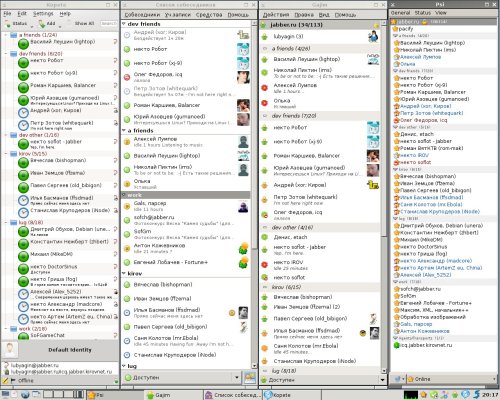Collapse the jabber.ru (34/113) account in Gajim
Viewport: 500px width, 400px height.
click(x=263, y=25)
